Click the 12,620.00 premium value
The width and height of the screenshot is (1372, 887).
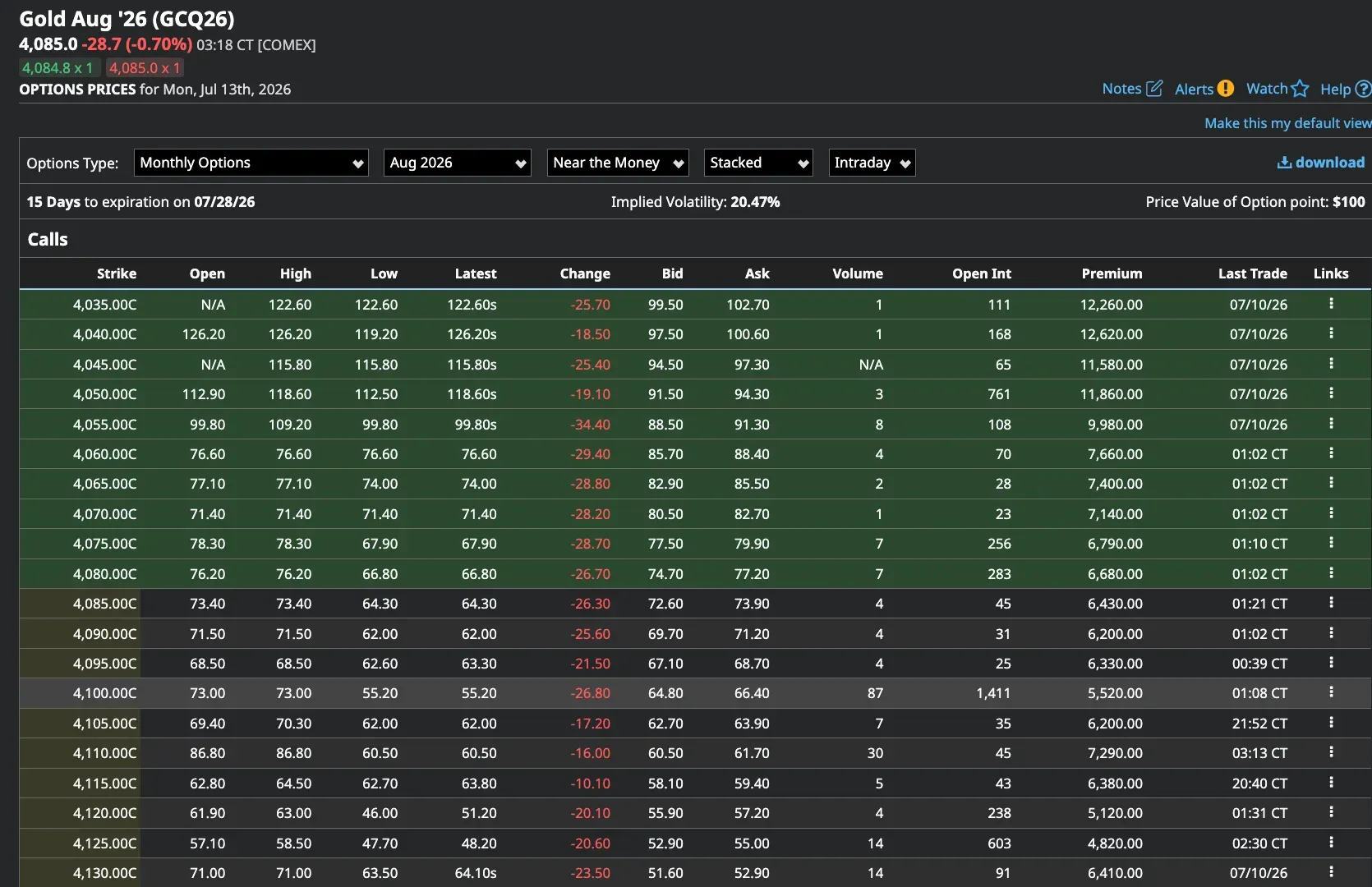[x=1112, y=334]
